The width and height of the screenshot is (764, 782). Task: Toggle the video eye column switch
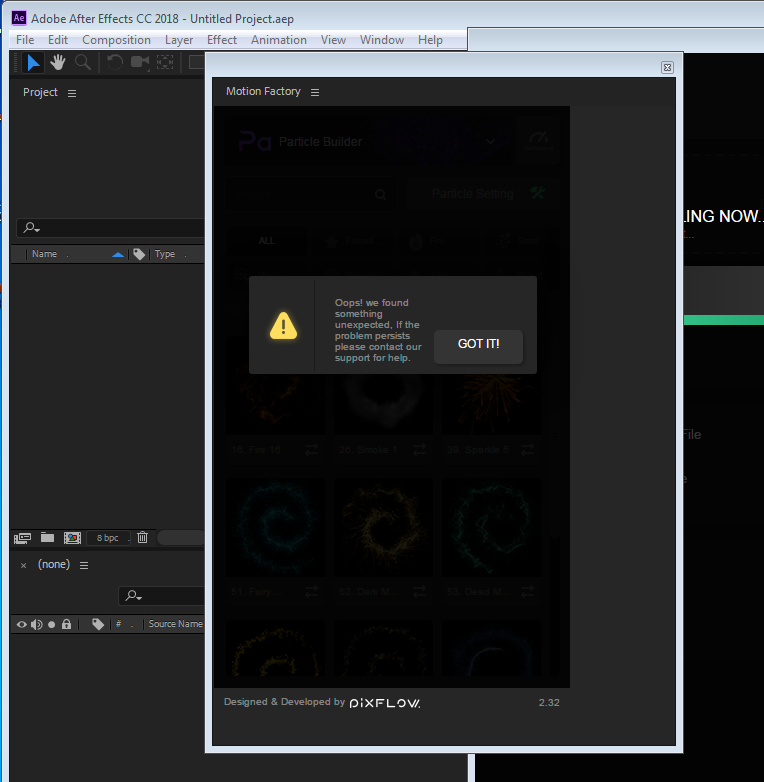coord(21,624)
